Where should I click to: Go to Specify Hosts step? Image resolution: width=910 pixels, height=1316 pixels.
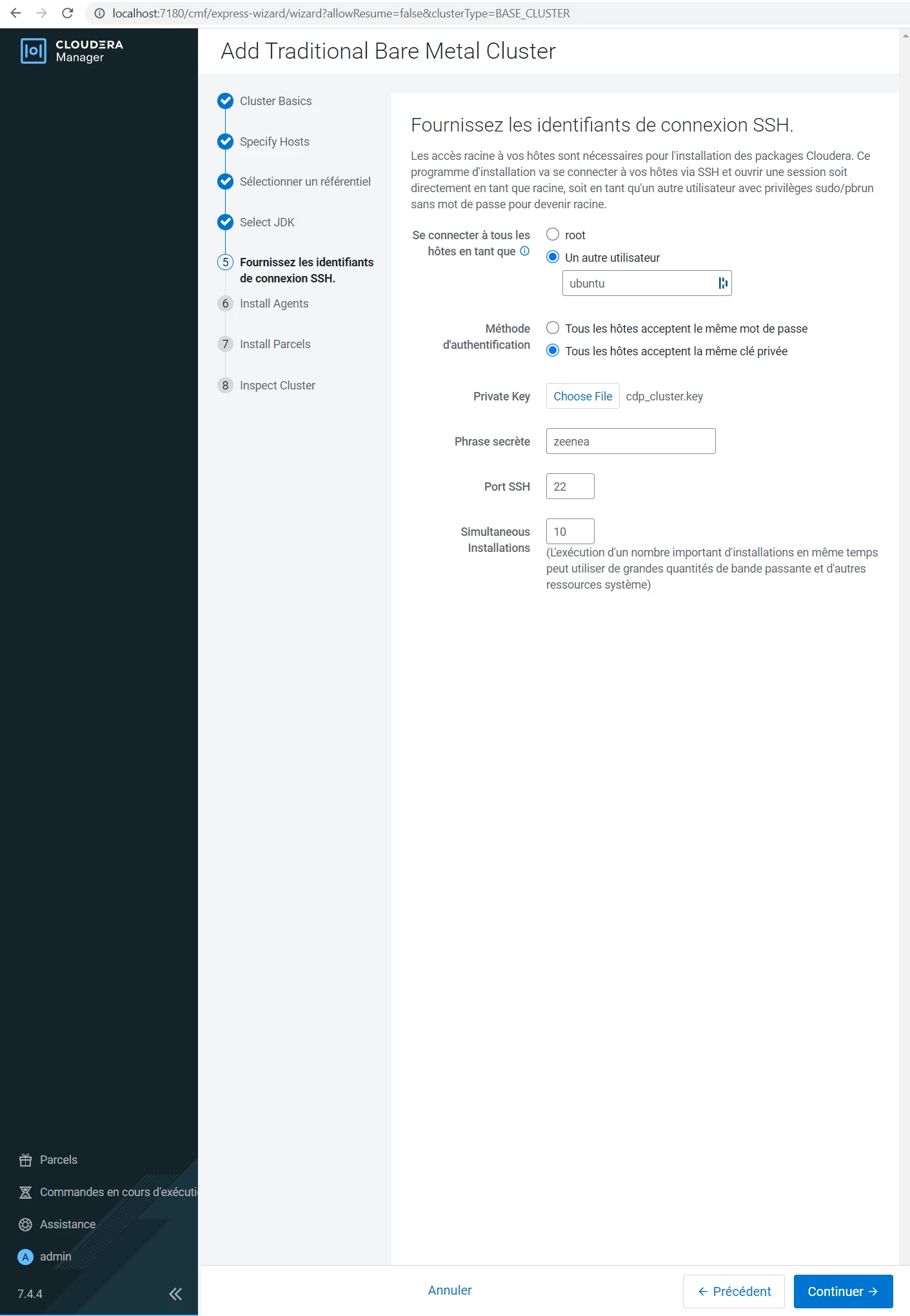pos(274,142)
